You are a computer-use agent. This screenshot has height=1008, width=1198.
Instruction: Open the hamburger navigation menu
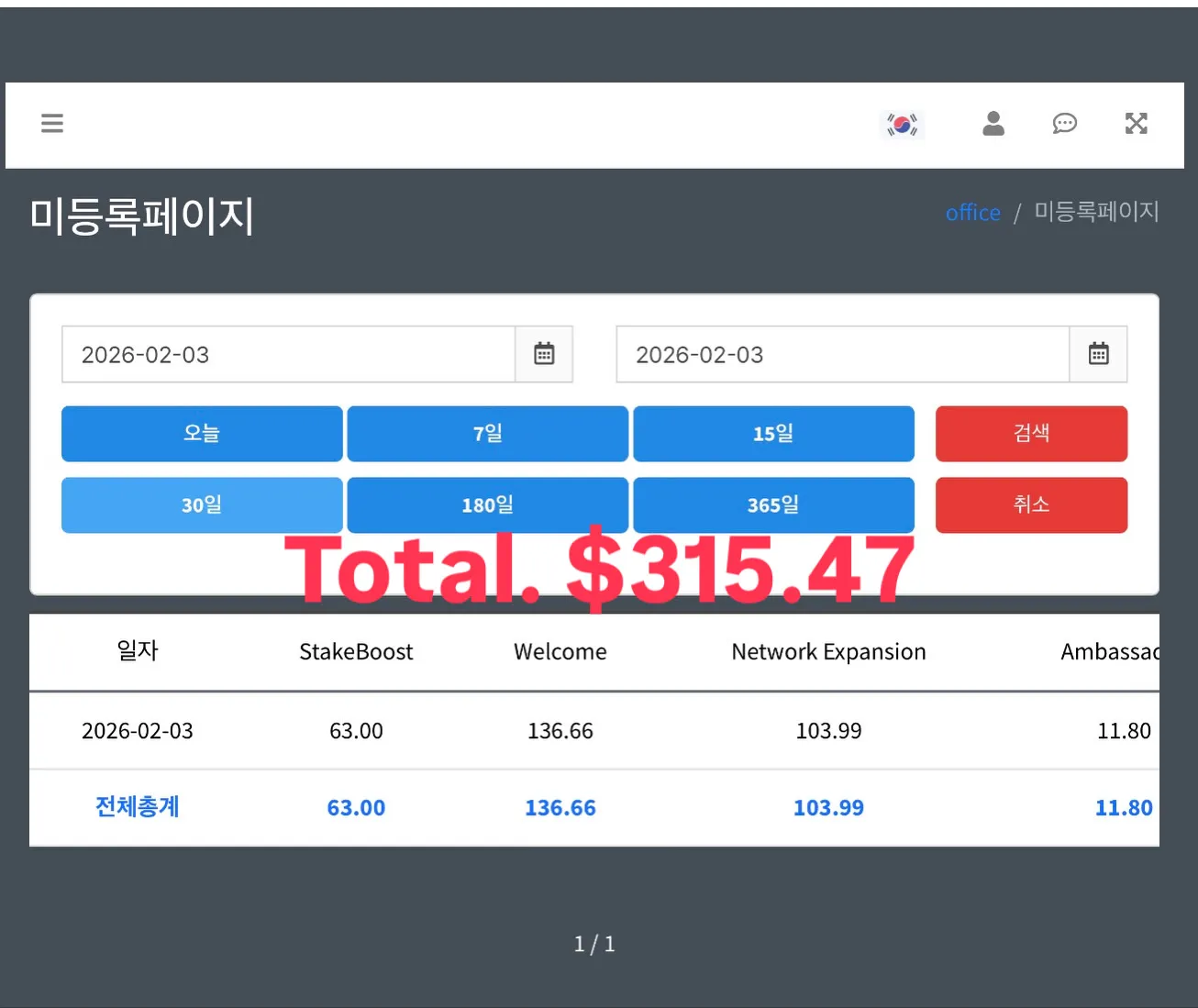pos(52,124)
